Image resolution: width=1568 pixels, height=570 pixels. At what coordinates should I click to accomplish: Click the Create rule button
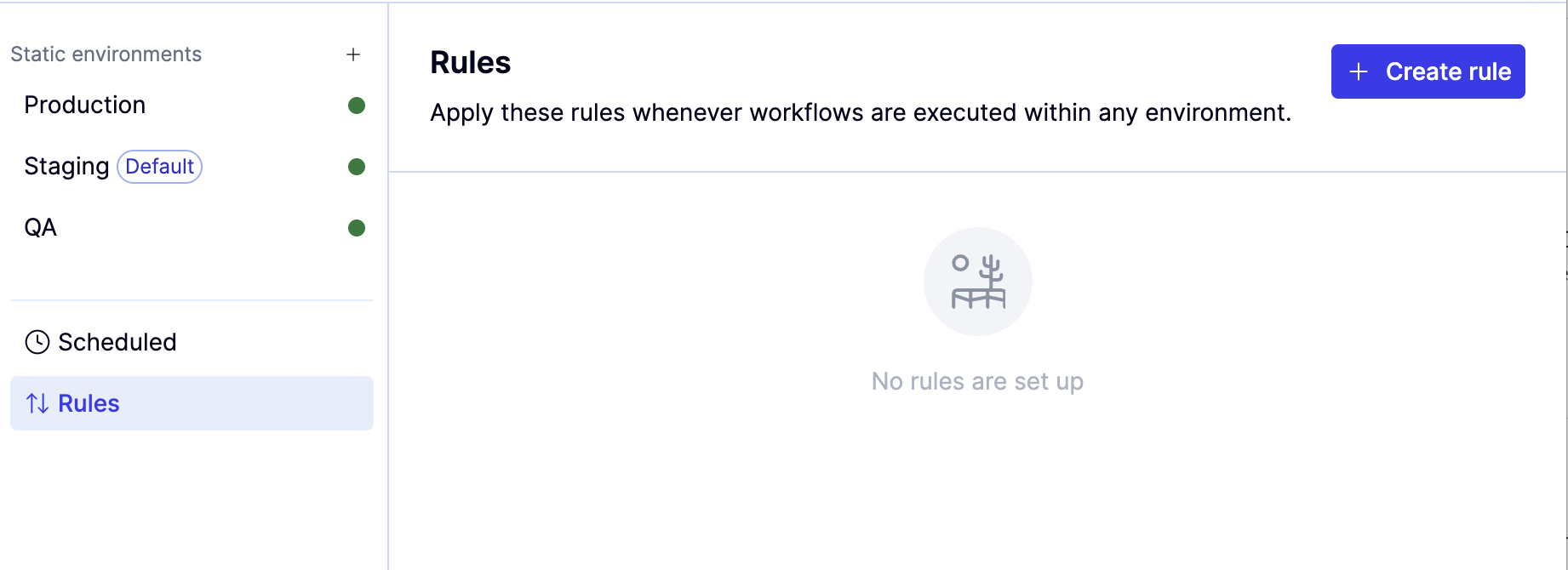click(1428, 71)
